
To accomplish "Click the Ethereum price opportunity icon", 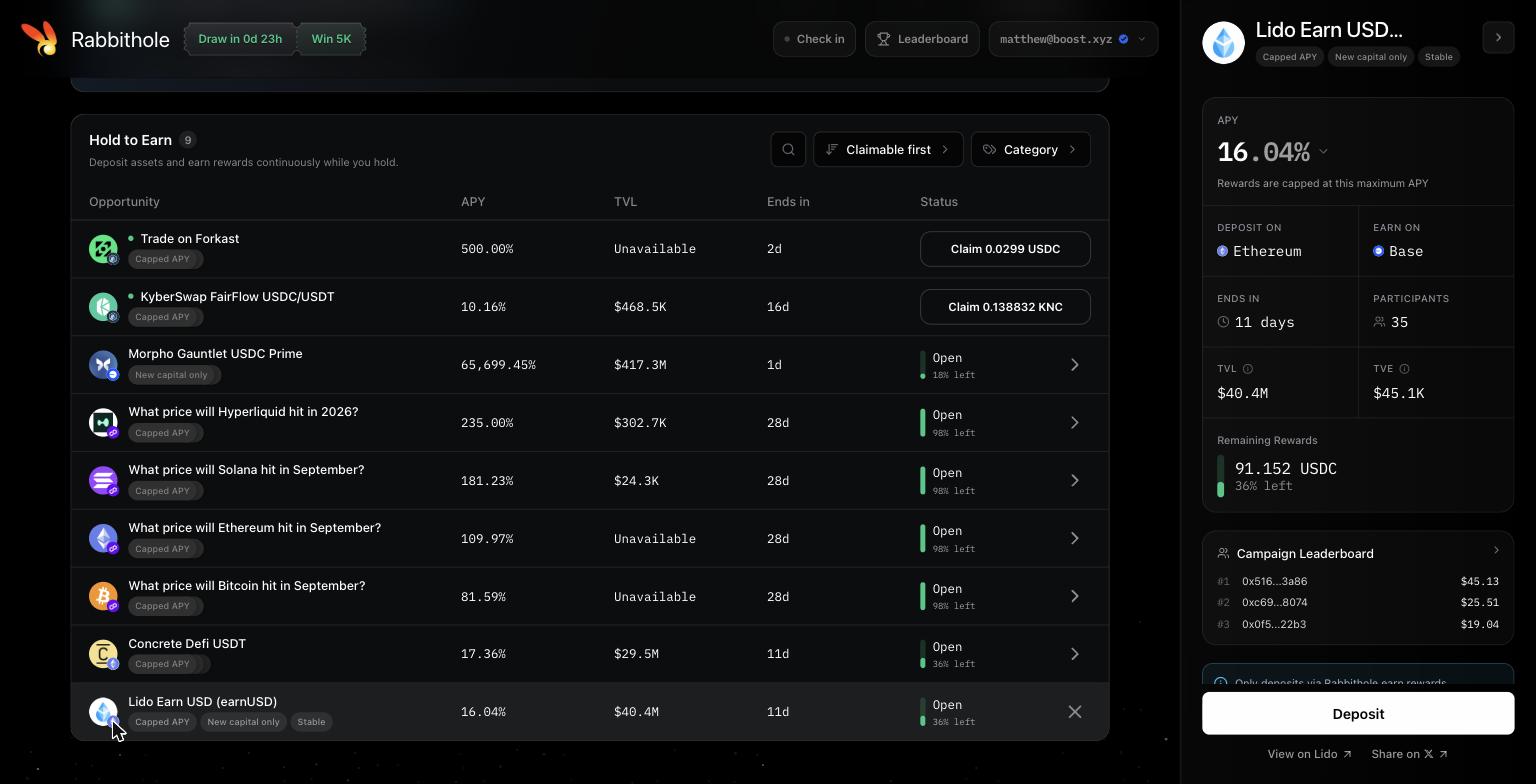I will coord(103,539).
